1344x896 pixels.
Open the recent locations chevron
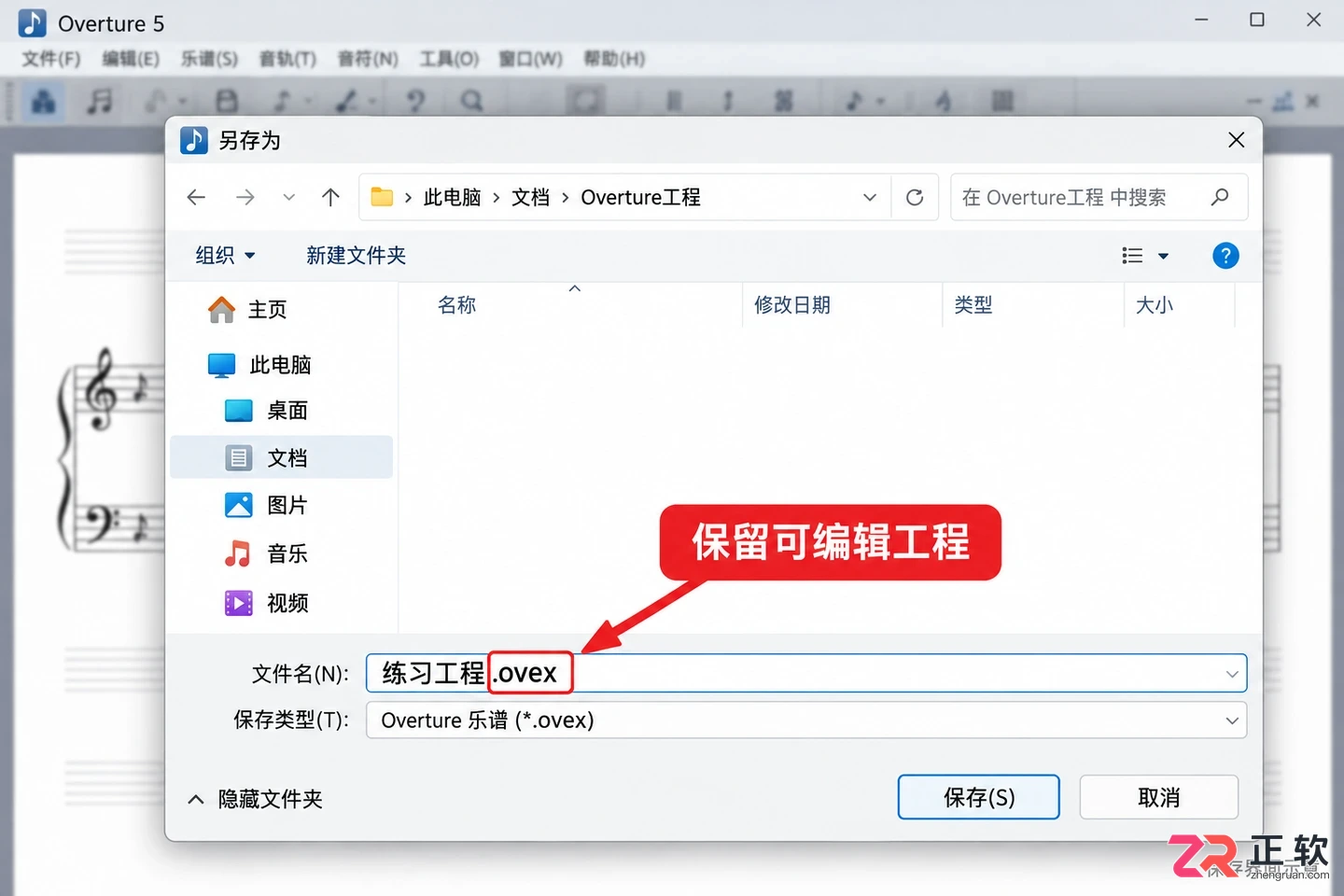(x=289, y=197)
